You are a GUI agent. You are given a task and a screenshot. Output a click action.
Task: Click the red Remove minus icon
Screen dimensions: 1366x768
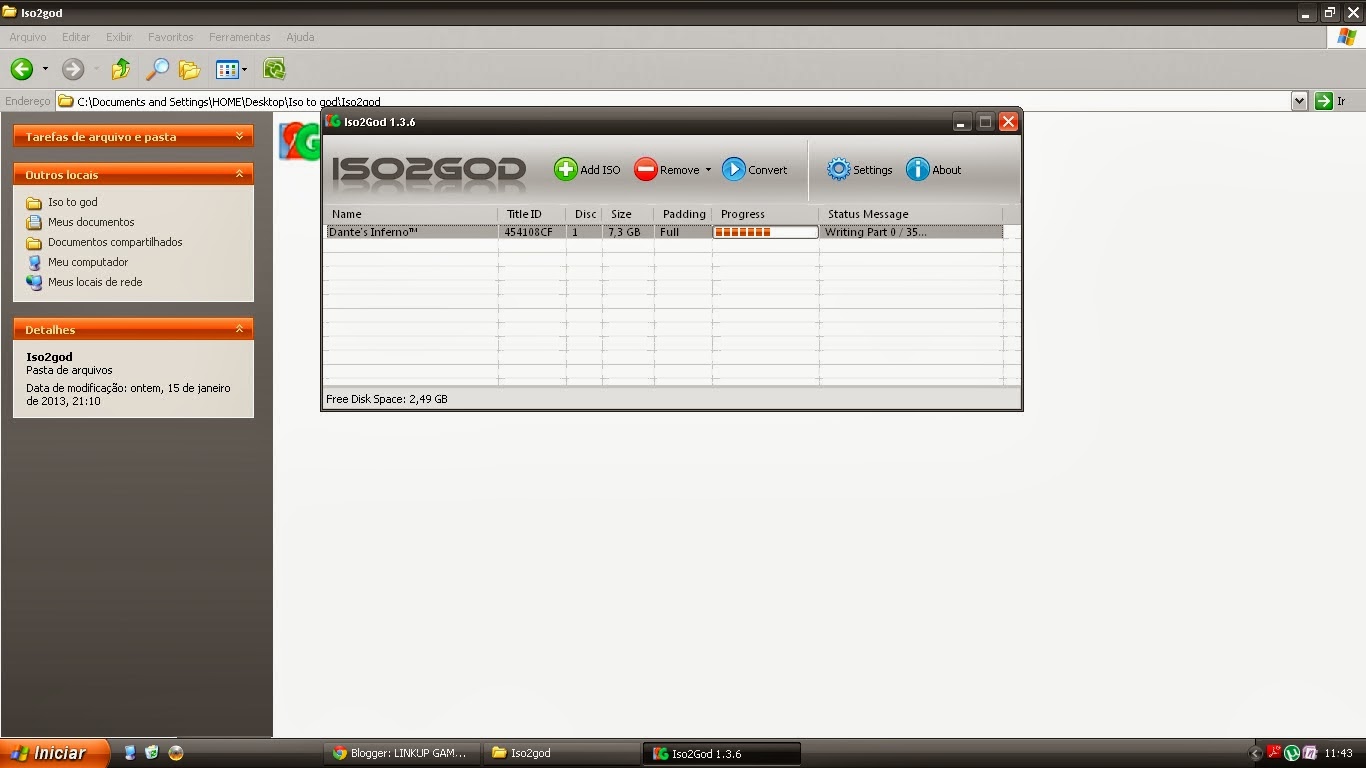coord(646,170)
